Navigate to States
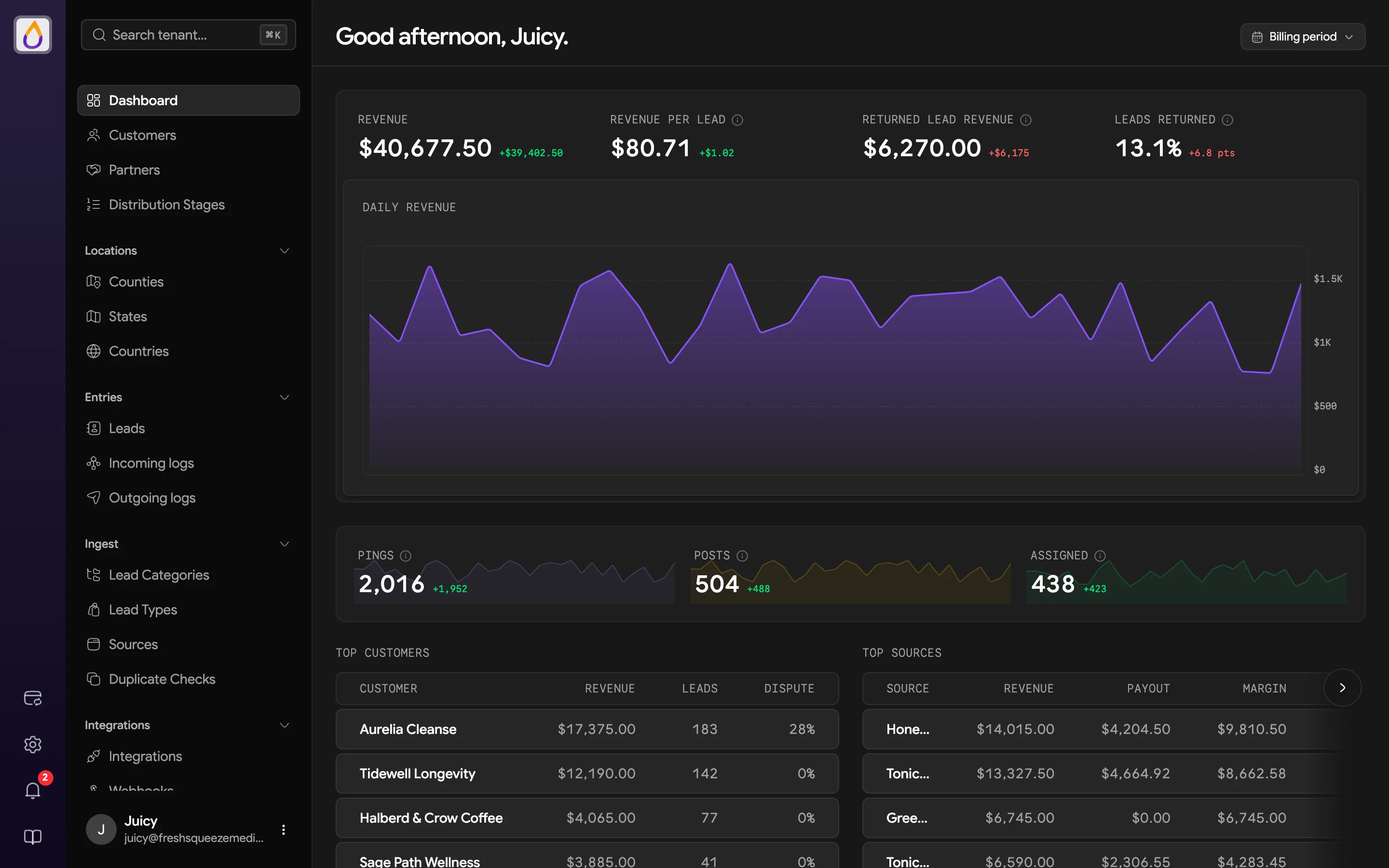The width and height of the screenshot is (1389, 868). [x=188, y=316]
